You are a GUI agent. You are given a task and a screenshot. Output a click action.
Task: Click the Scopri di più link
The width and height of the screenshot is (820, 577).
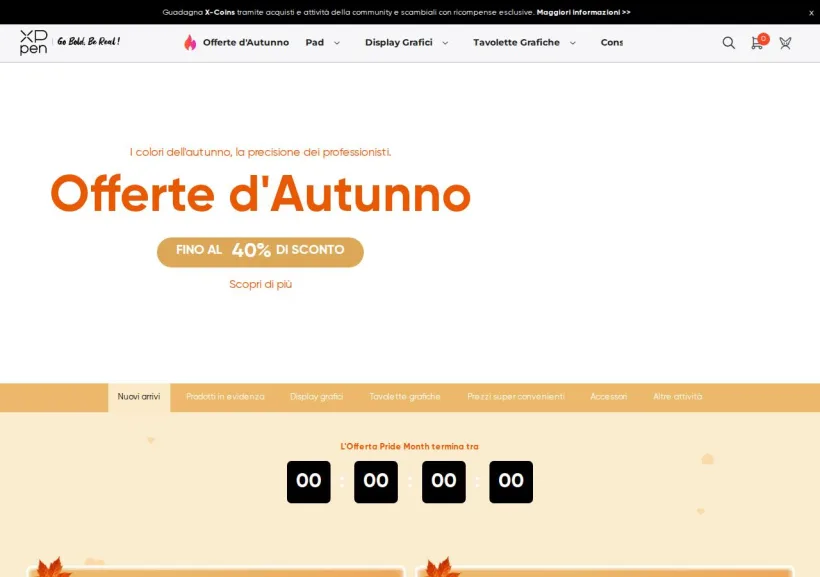[260, 285]
